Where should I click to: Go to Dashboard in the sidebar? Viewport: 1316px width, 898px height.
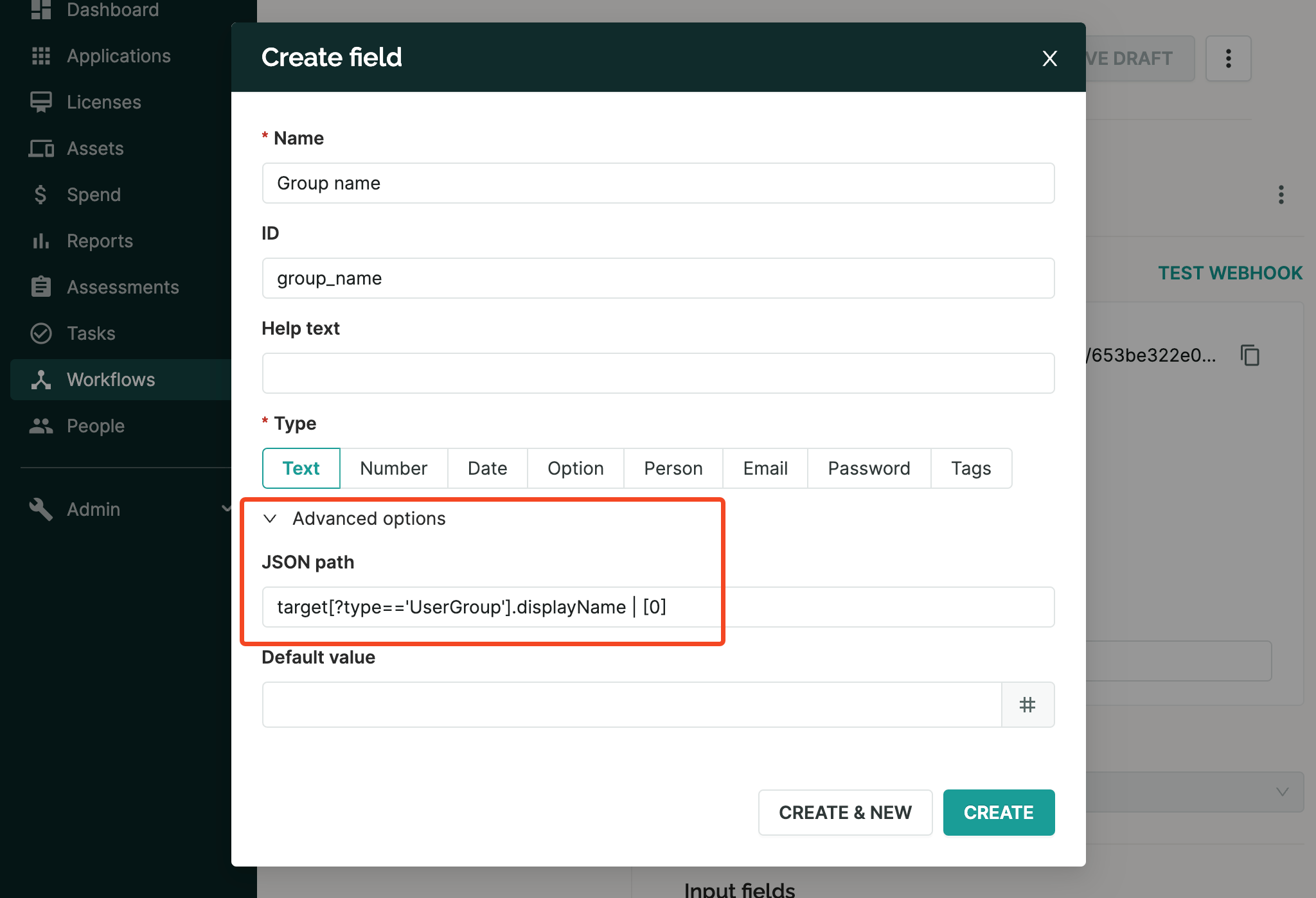(113, 10)
